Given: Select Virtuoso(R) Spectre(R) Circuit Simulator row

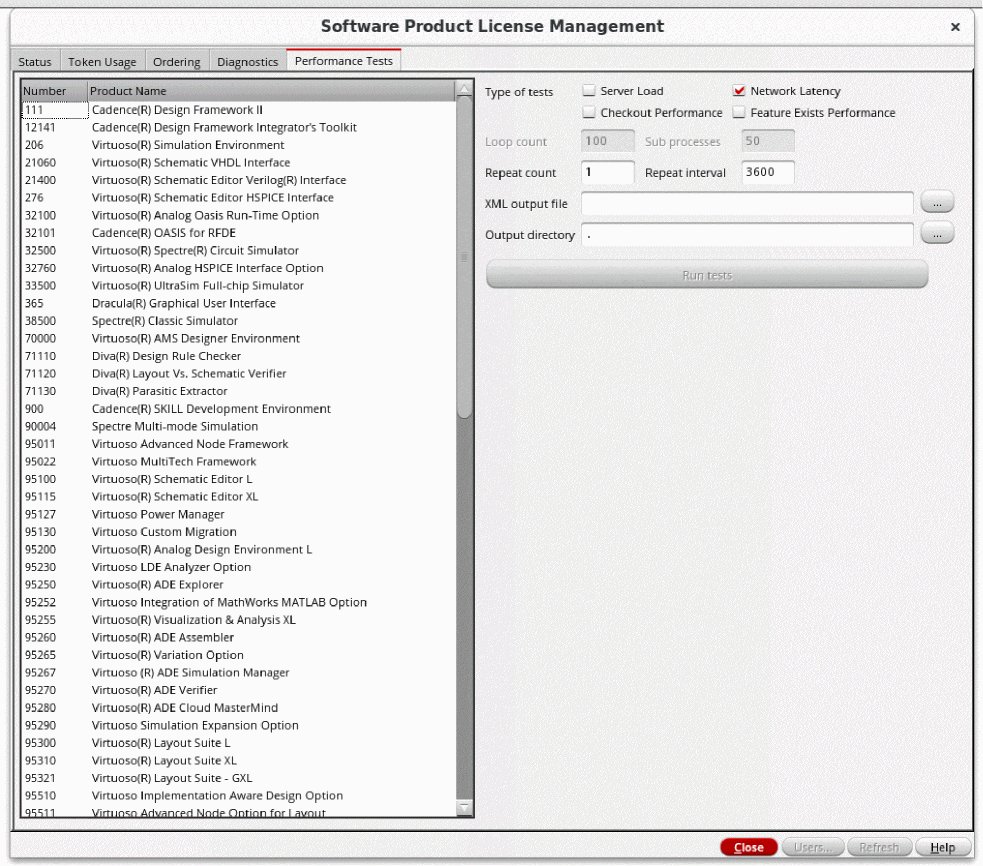Looking at the screenshot, I should pyautogui.click(x=195, y=250).
